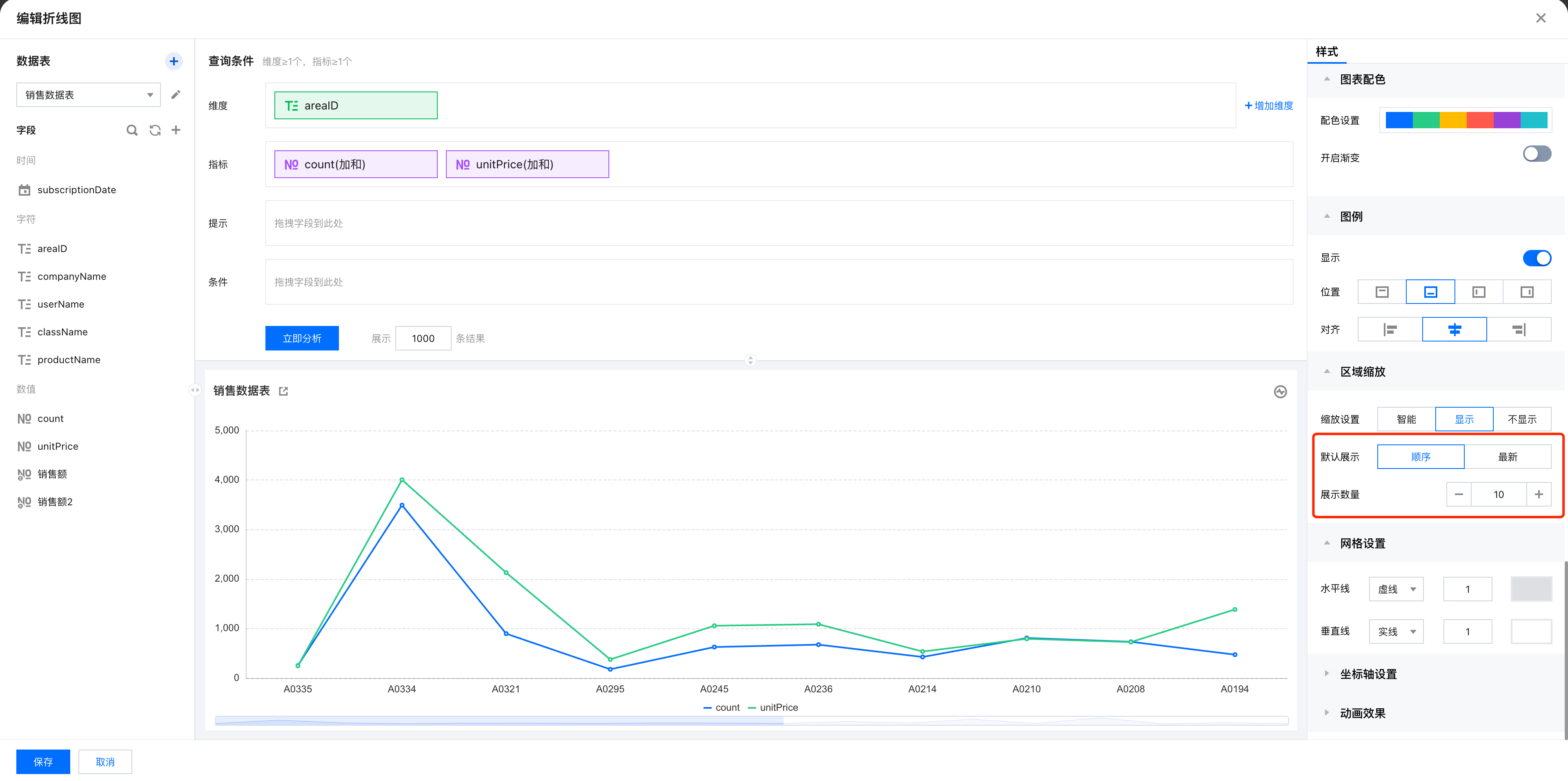Click the refresh fields icon
This screenshot has width=1568, height=781.
(x=155, y=129)
